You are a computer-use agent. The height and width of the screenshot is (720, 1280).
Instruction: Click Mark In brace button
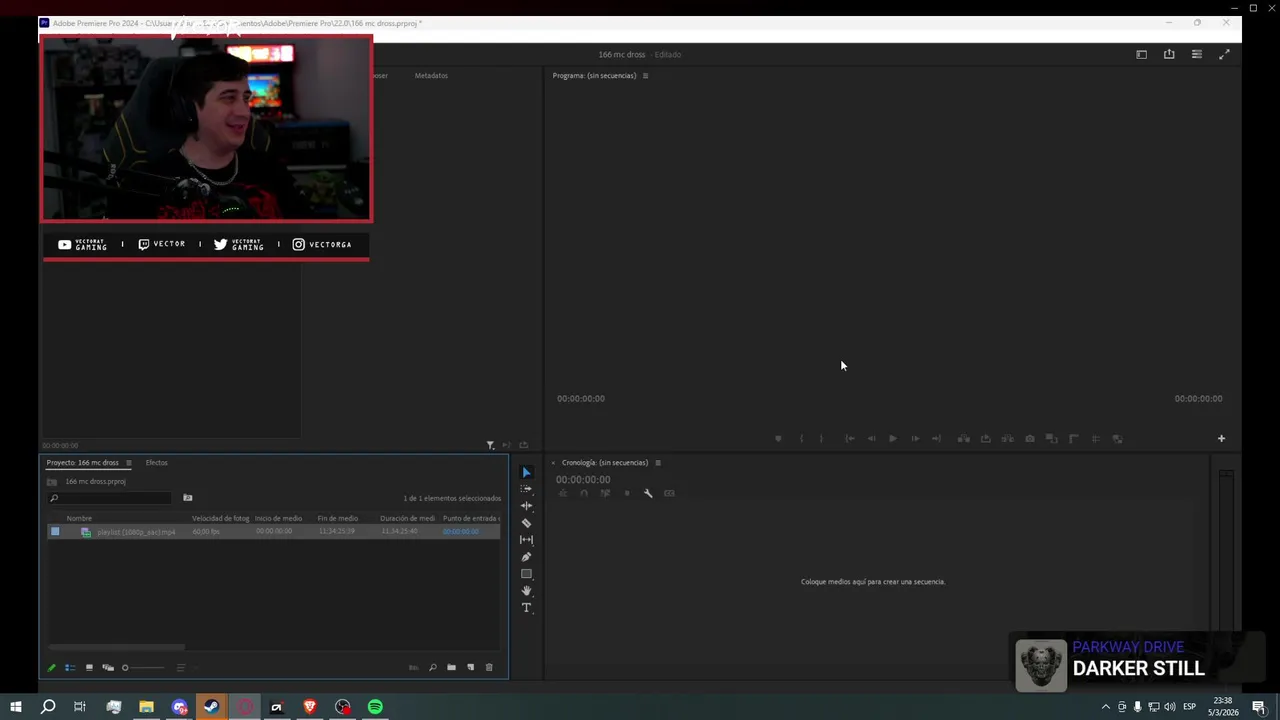point(800,439)
